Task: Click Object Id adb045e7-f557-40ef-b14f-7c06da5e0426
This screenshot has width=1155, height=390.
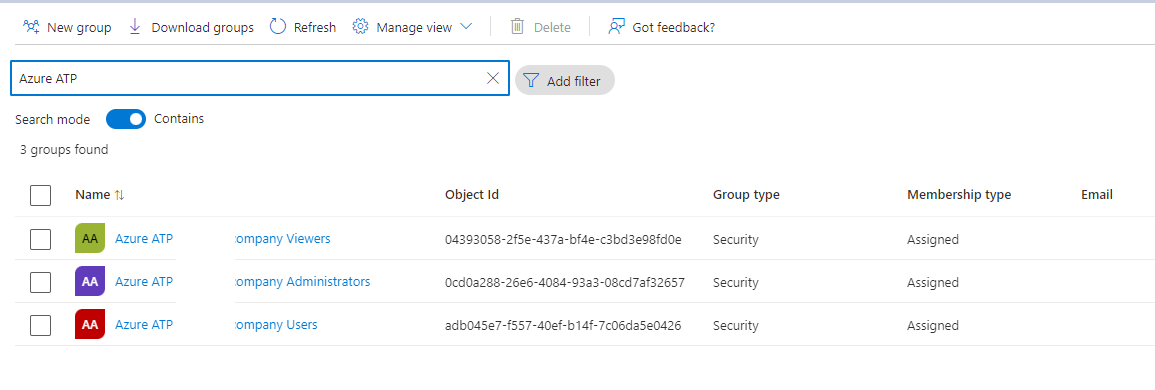Action: click(x=563, y=325)
